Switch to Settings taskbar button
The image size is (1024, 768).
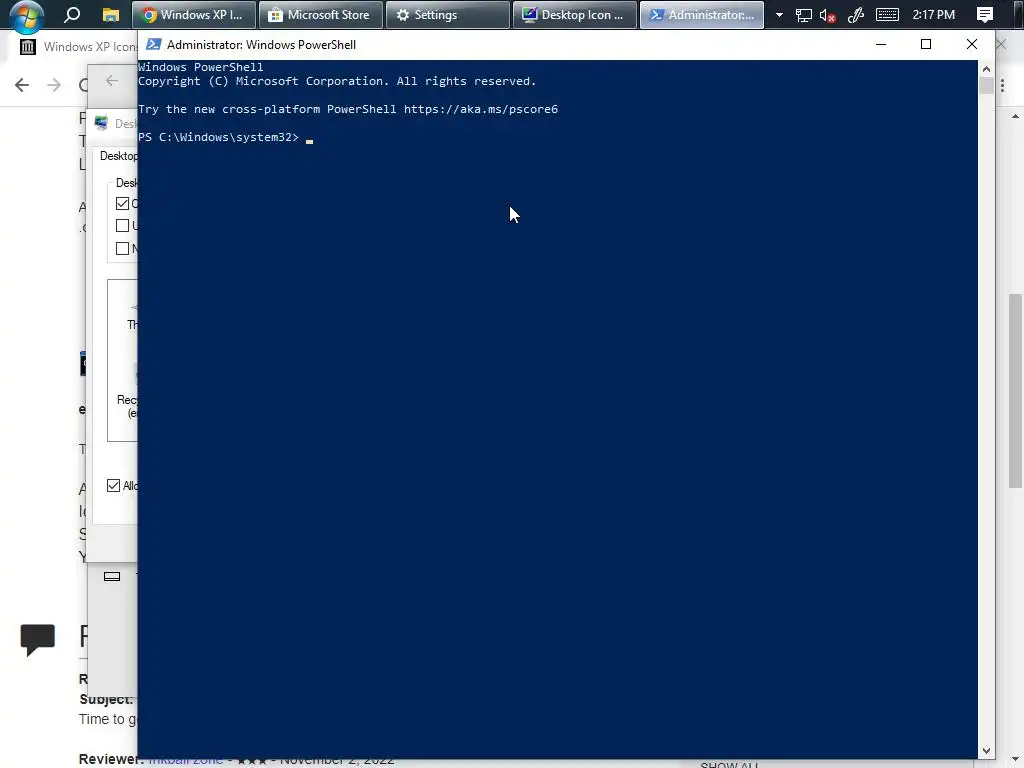pyautogui.click(x=447, y=14)
